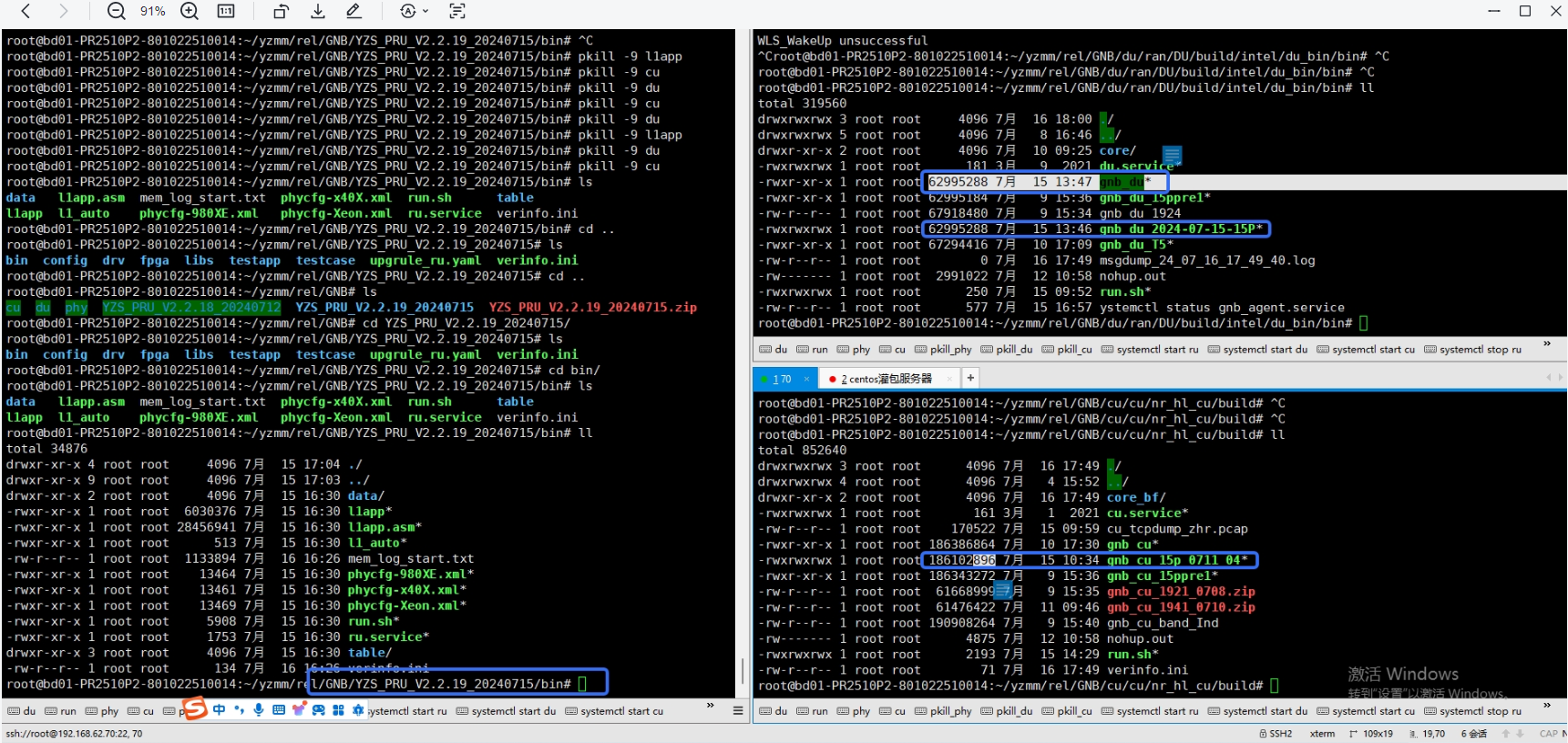Screen dimensions: 1568x743
Task: Run 'systemctl start ru' in top-right pane bar
Action: pyautogui.click(x=1151, y=349)
